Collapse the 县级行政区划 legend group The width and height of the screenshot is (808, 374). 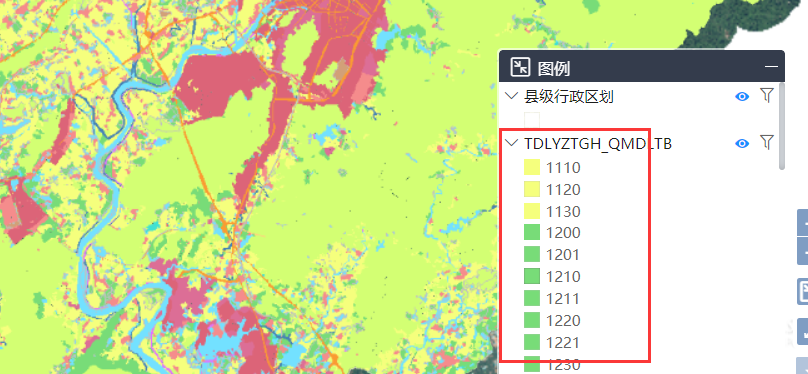[512, 96]
